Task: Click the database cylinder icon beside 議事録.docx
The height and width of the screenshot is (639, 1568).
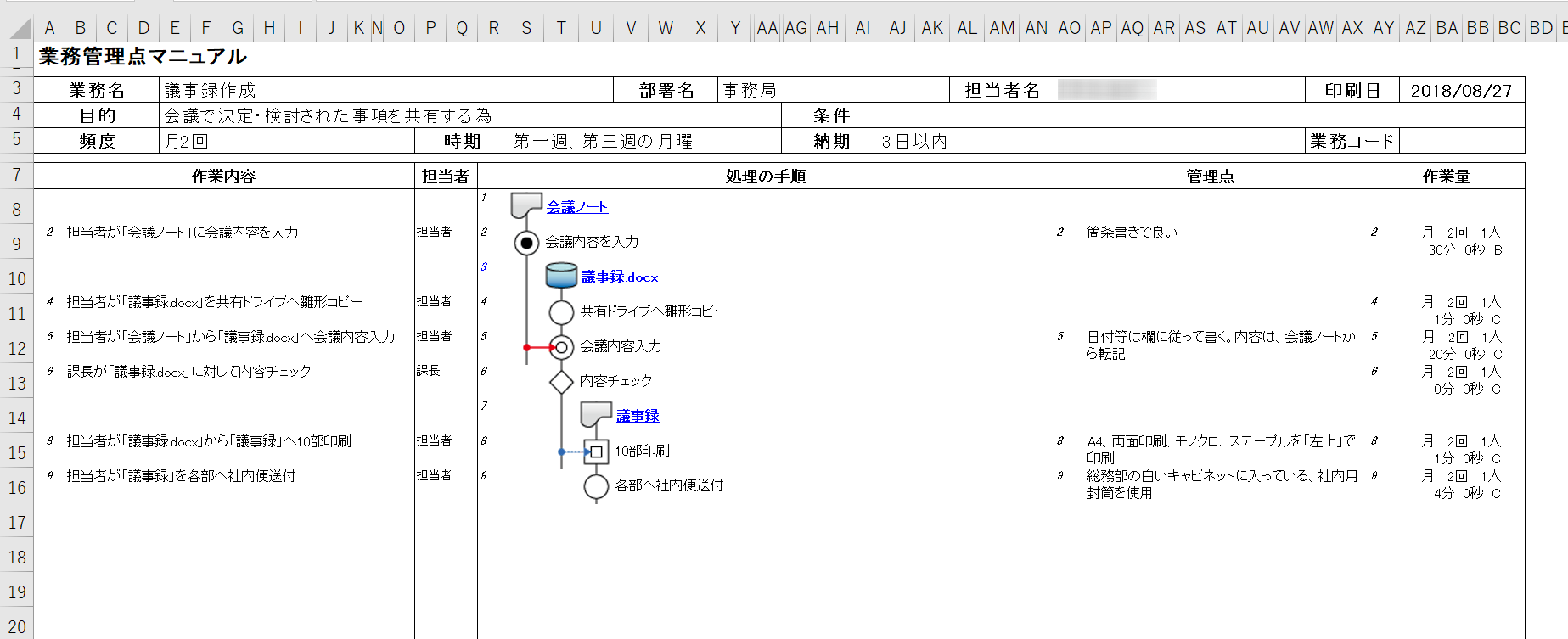Action: click(x=561, y=275)
